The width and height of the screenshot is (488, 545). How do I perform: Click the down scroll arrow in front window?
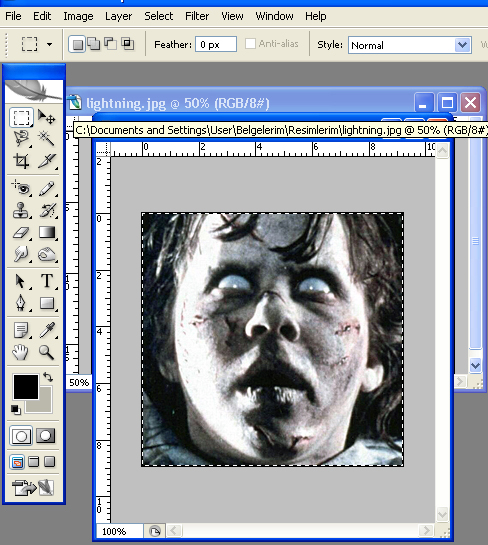tap(442, 514)
